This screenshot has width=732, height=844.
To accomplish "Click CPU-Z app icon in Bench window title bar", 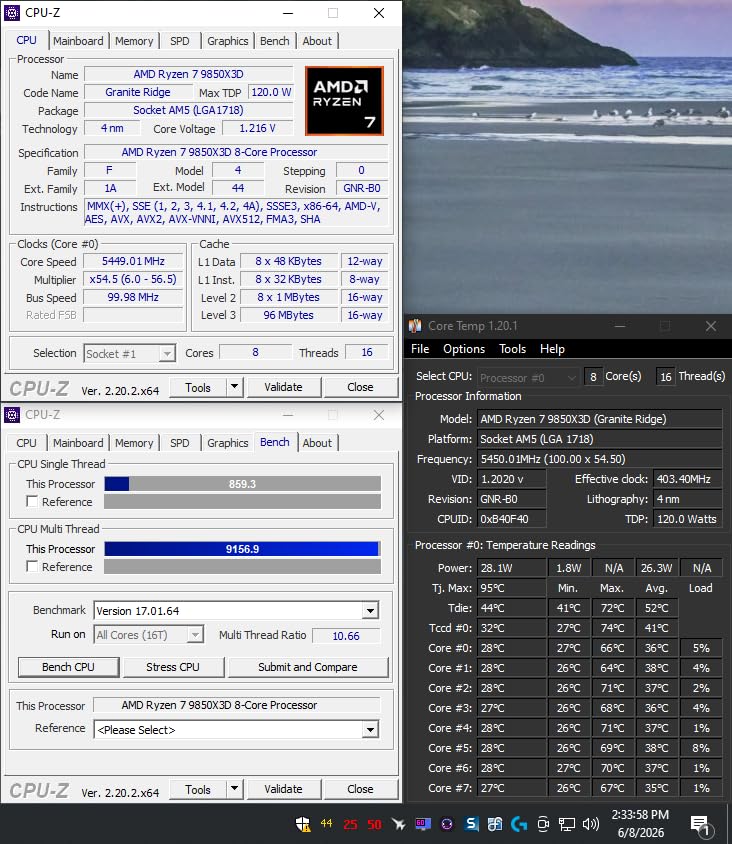I will (12, 414).
